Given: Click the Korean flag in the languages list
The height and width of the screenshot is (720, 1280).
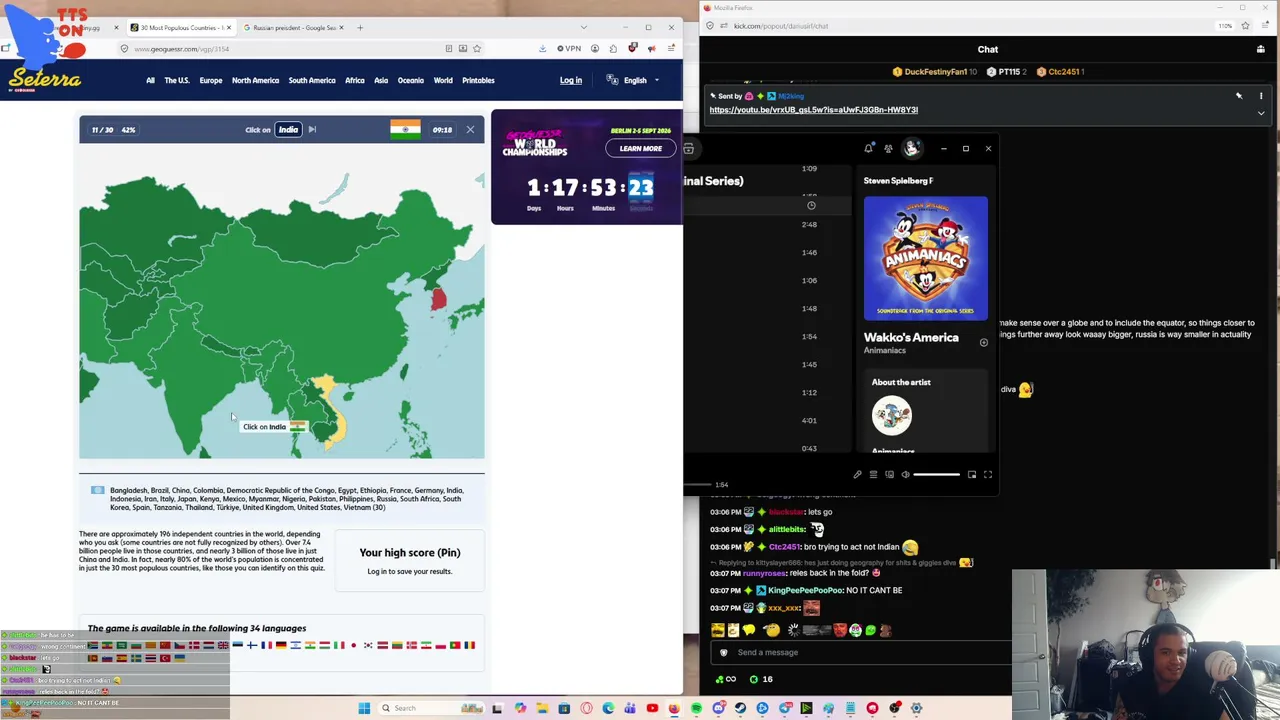Looking at the screenshot, I should pyautogui.click(x=369, y=645).
